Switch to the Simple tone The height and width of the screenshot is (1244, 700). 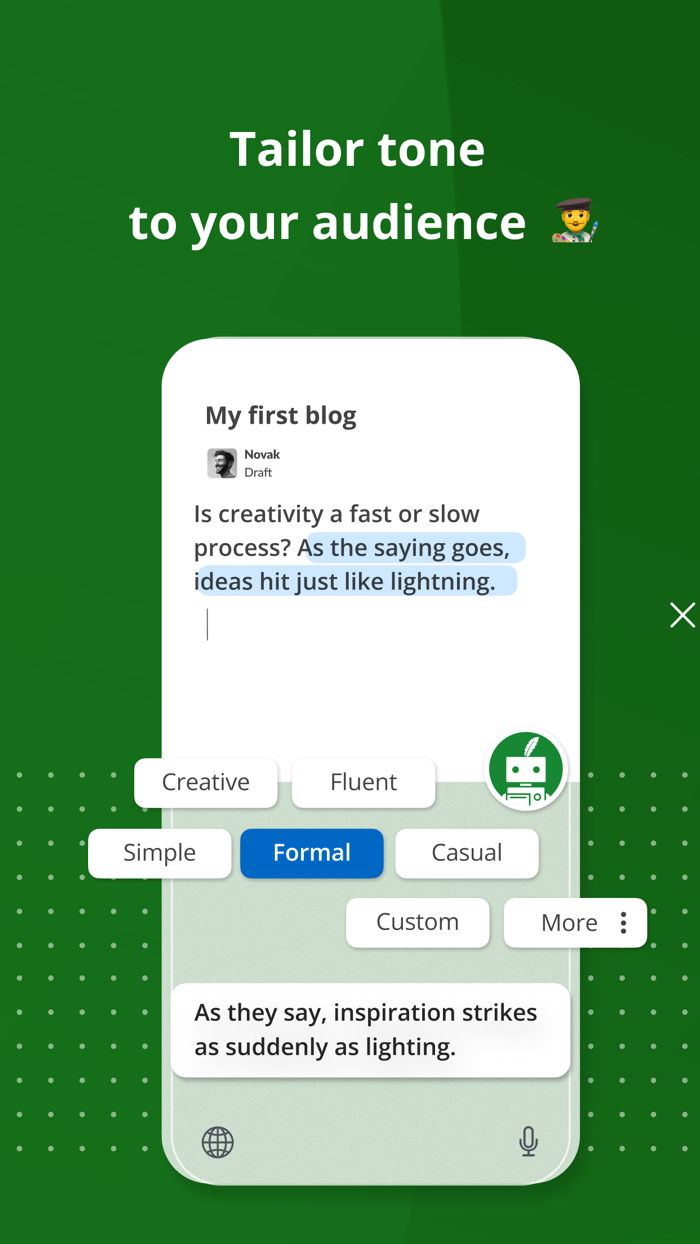[x=159, y=852]
